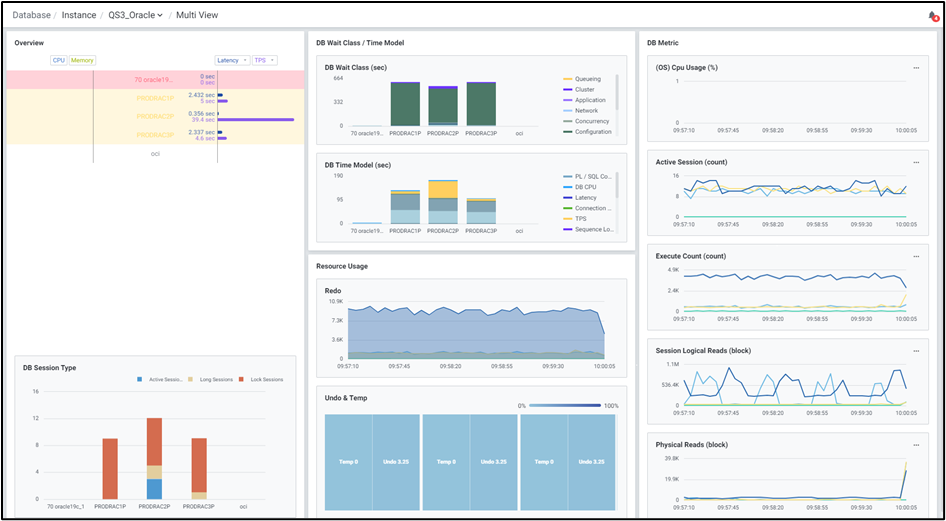Open more options for Active Session chart

[916, 162]
